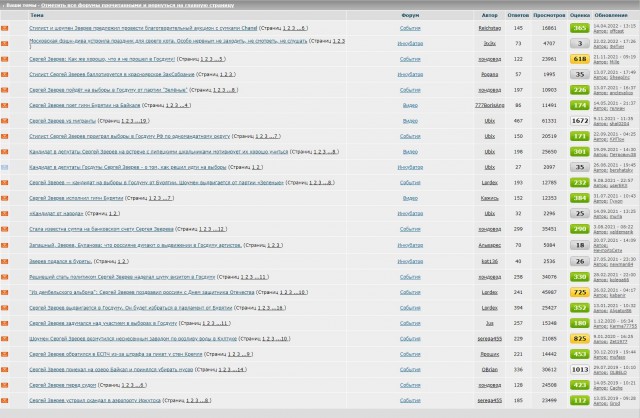Open author profile kot136
The image size is (640, 418).
click(x=489, y=261)
